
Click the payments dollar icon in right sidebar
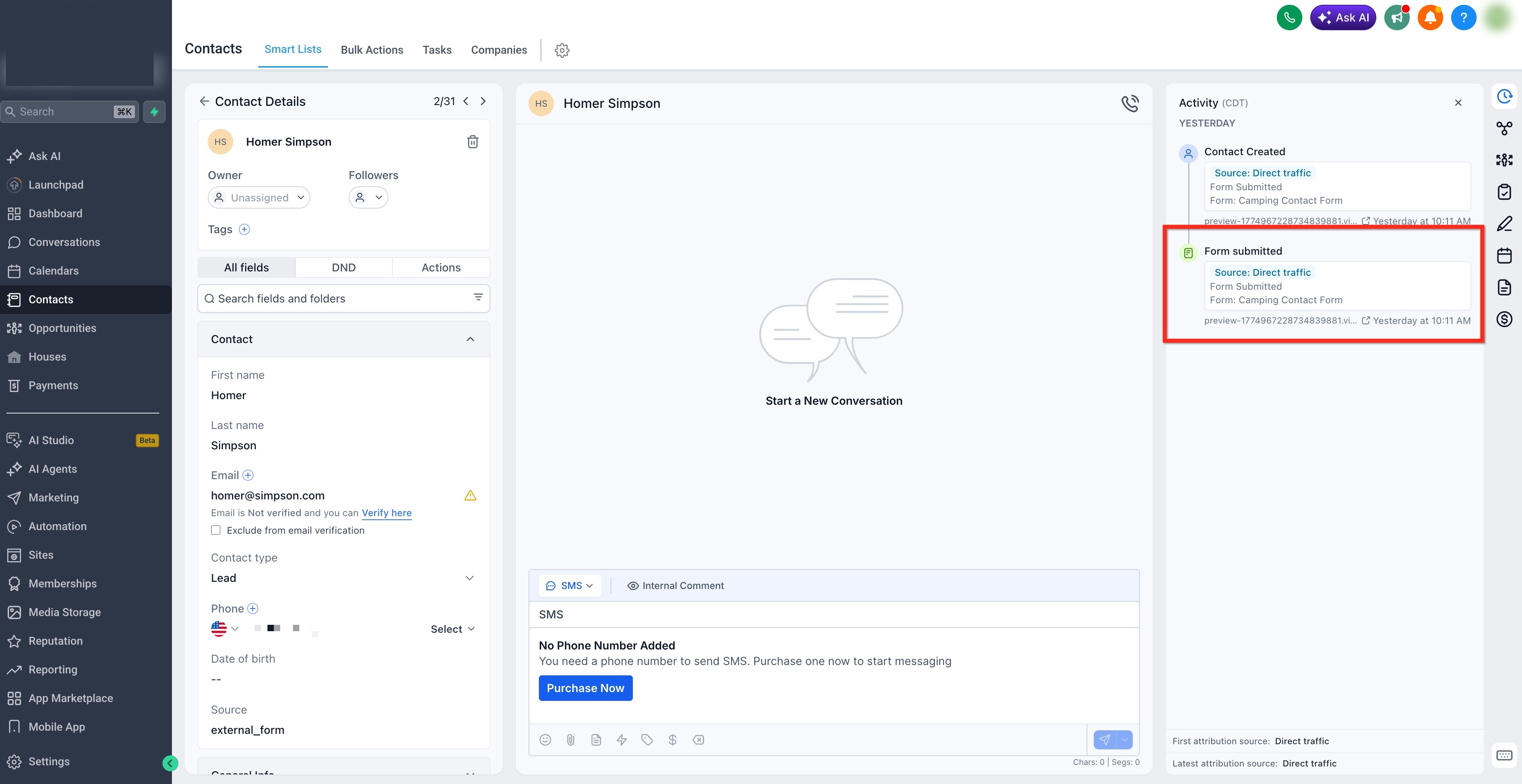point(1504,320)
